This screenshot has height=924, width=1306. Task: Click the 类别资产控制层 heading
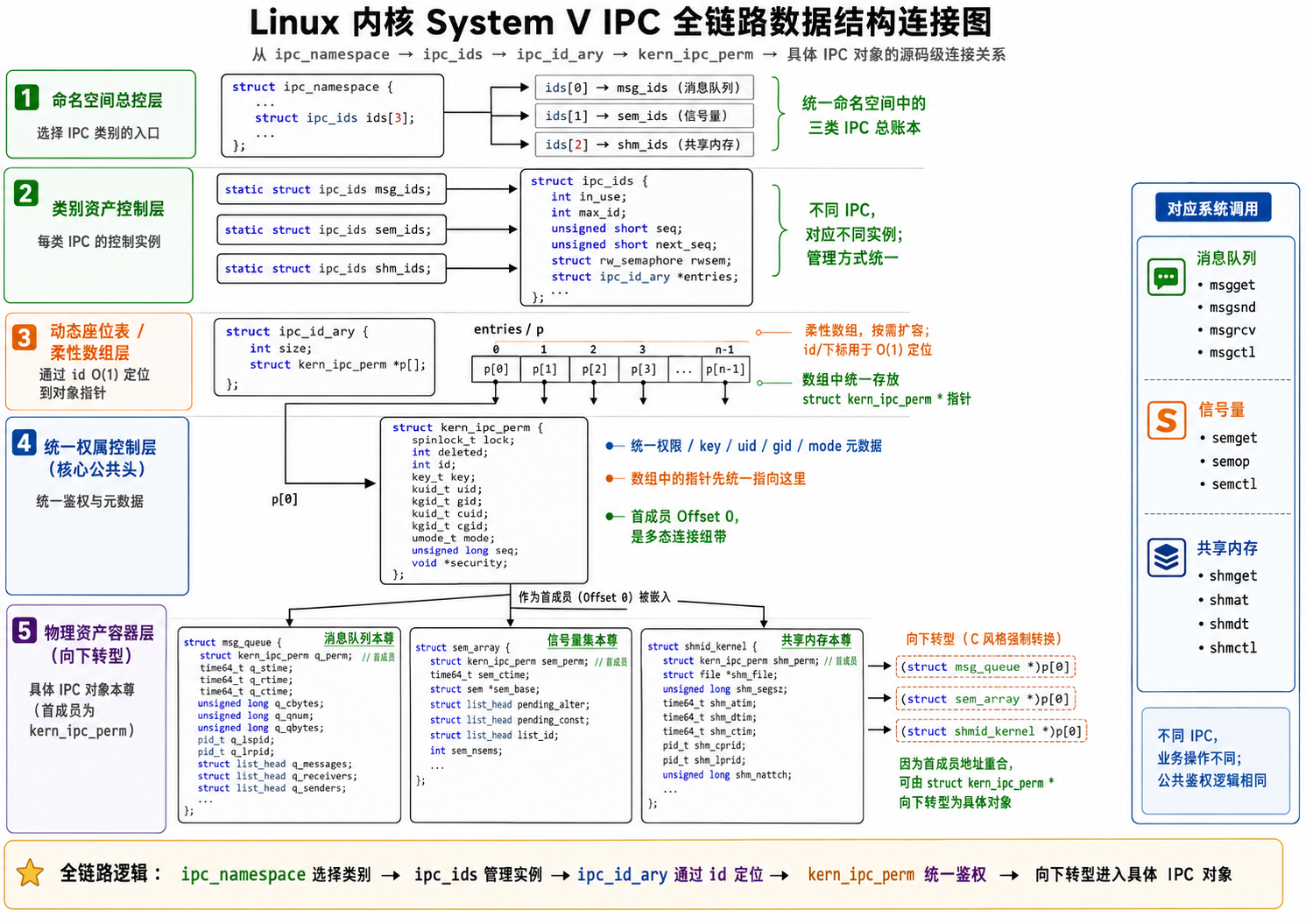[108, 208]
